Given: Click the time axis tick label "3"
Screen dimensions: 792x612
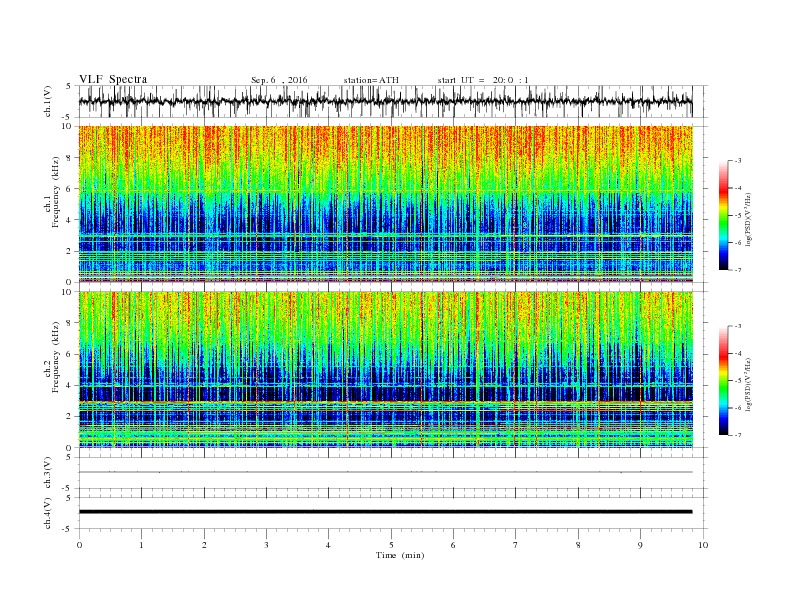Looking at the screenshot, I should [x=266, y=545].
